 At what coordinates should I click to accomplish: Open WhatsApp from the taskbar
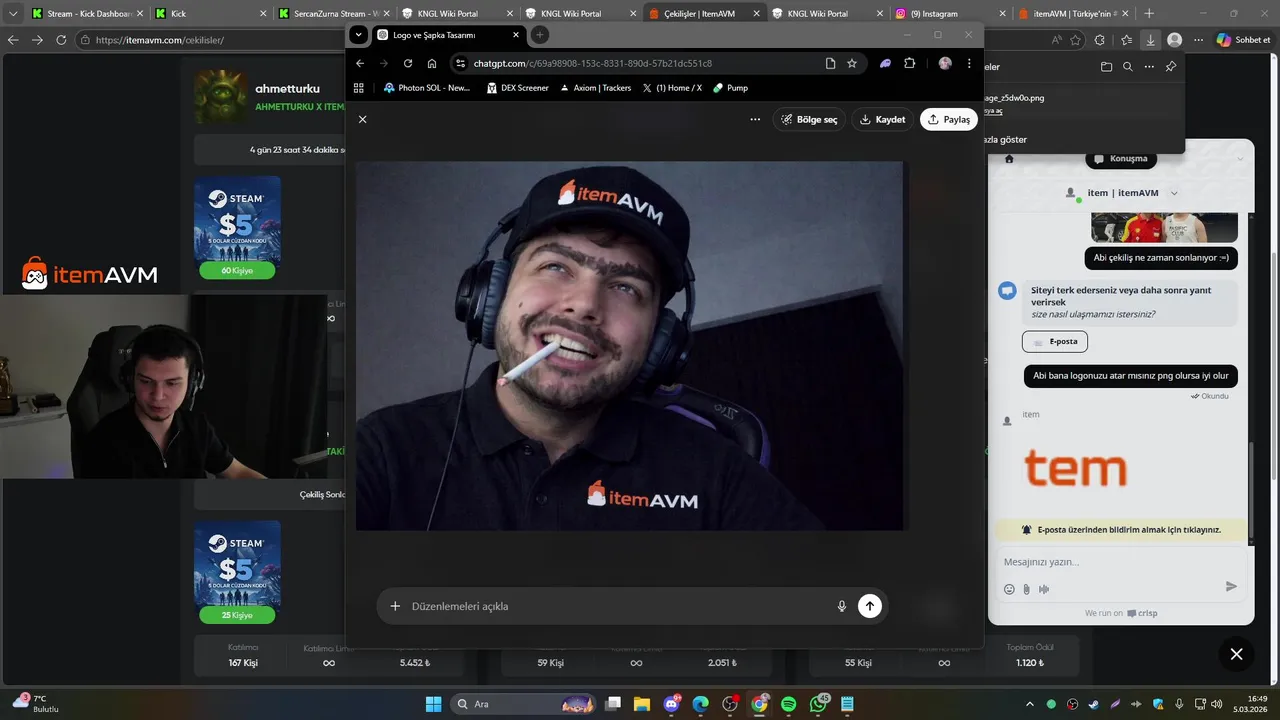point(818,704)
